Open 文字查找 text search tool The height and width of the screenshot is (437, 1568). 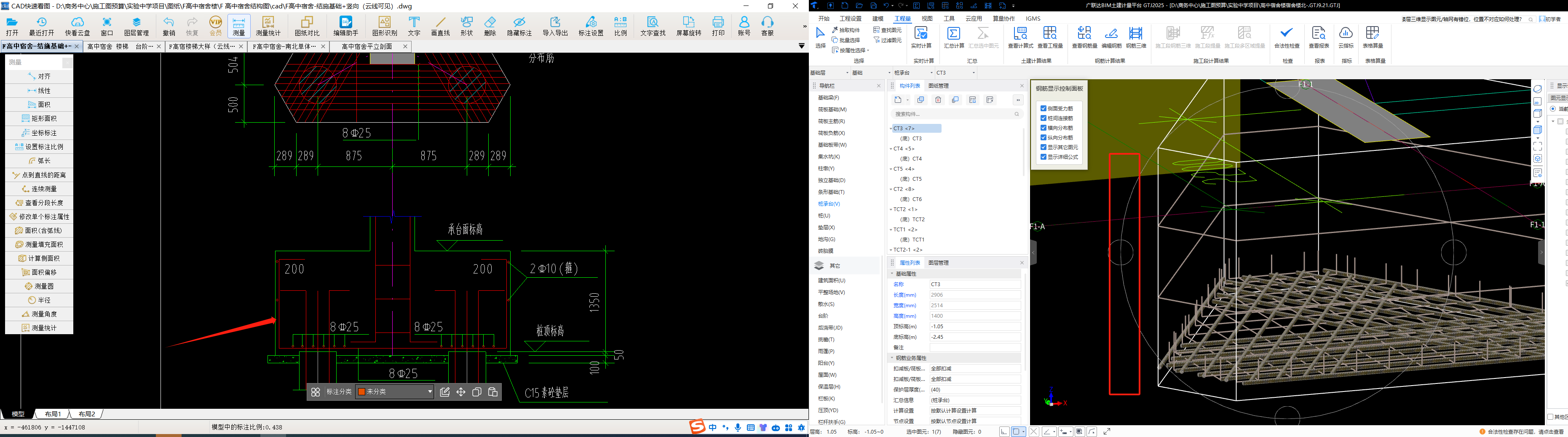[653, 26]
